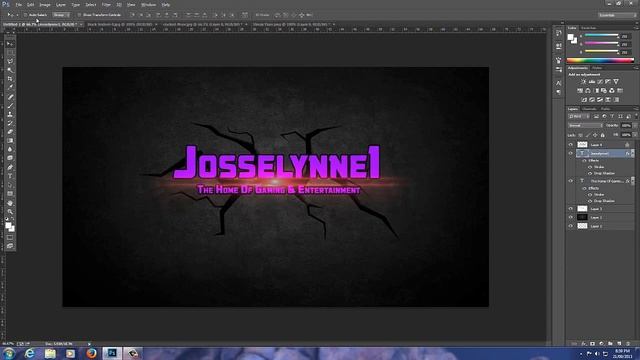Add a Curves adjustment

[600, 82]
